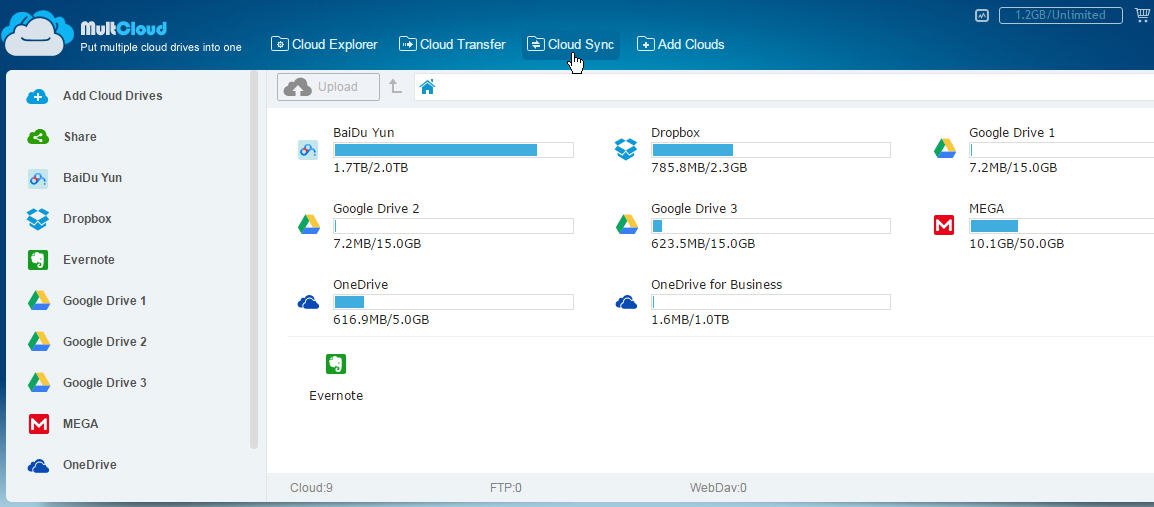1154x507 pixels.
Task: Click the 616.9MB/5.0GB usage text
Action: (x=381, y=320)
